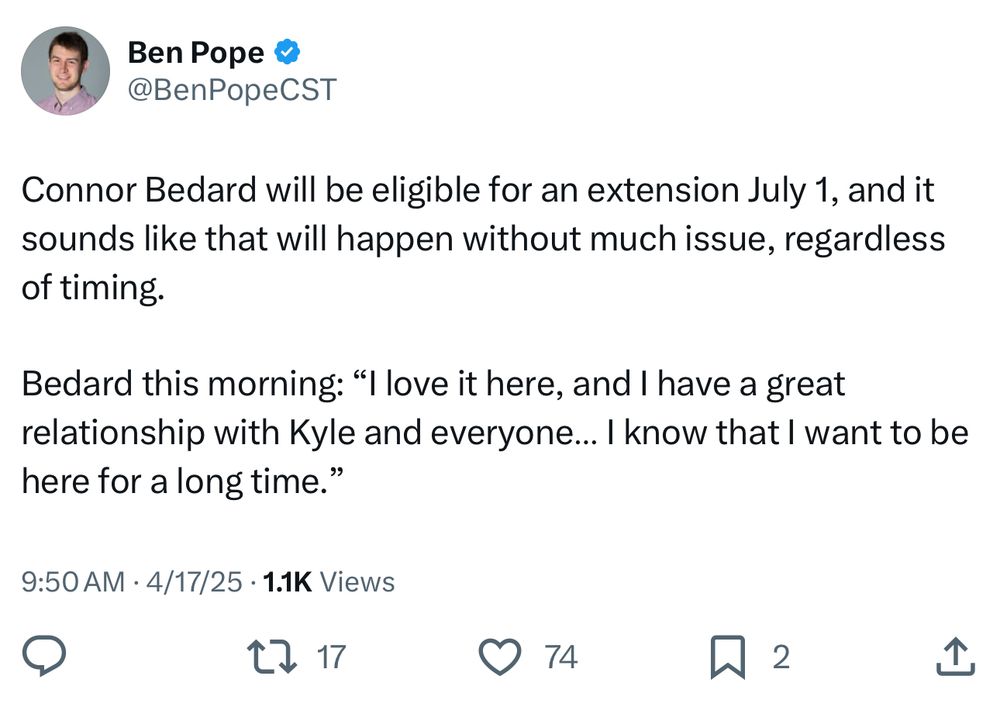Click the repost count of 17
This screenshot has width=1000, height=707.
coord(330,657)
